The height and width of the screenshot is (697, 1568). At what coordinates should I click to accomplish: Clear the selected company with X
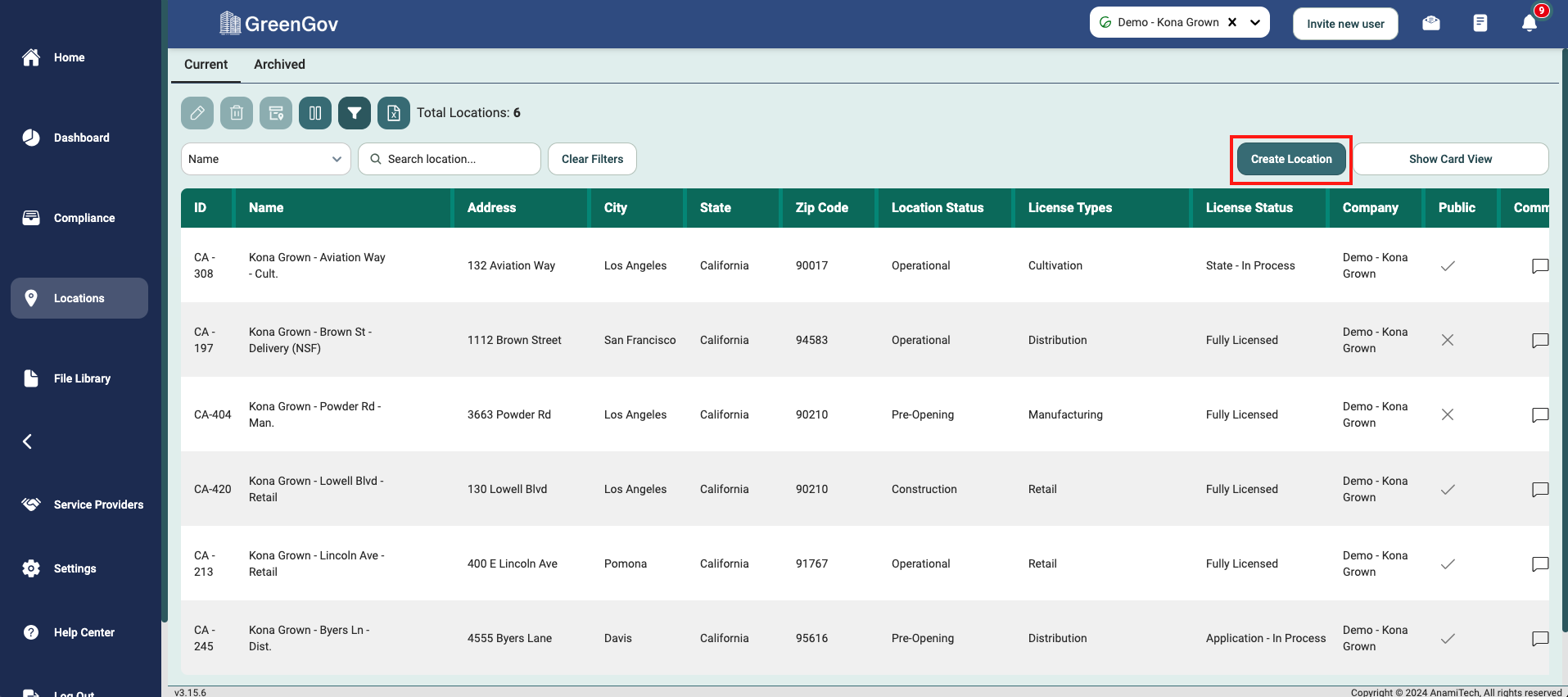pyautogui.click(x=1232, y=23)
